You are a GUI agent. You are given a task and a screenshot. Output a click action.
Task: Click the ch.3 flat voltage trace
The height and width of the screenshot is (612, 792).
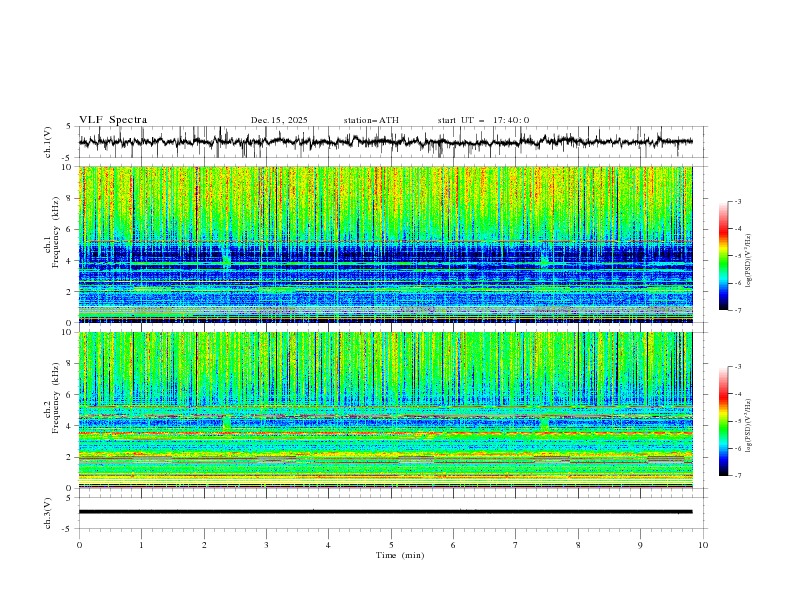(x=386, y=512)
